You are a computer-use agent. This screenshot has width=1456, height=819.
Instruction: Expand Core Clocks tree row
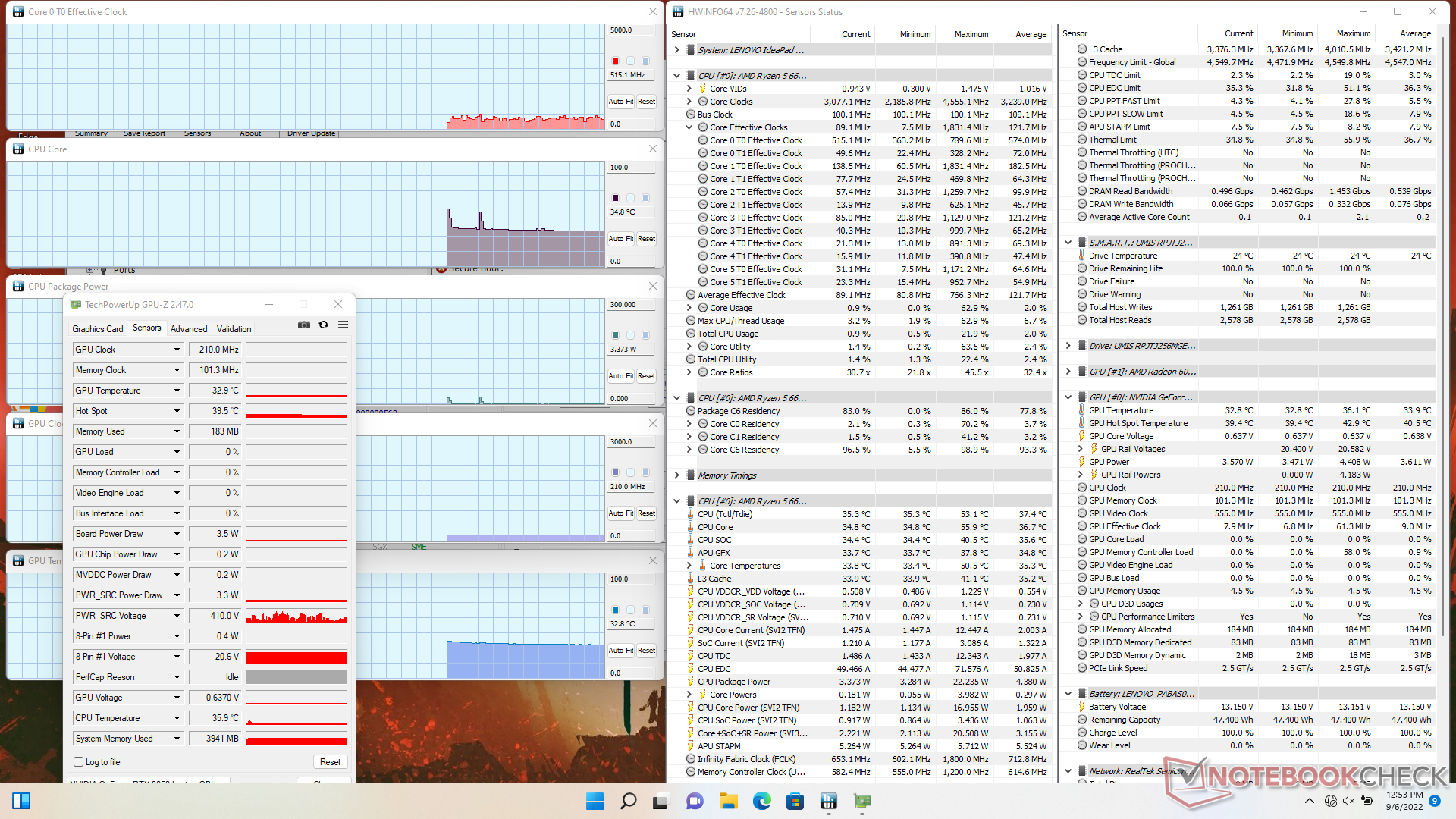[689, 102]
